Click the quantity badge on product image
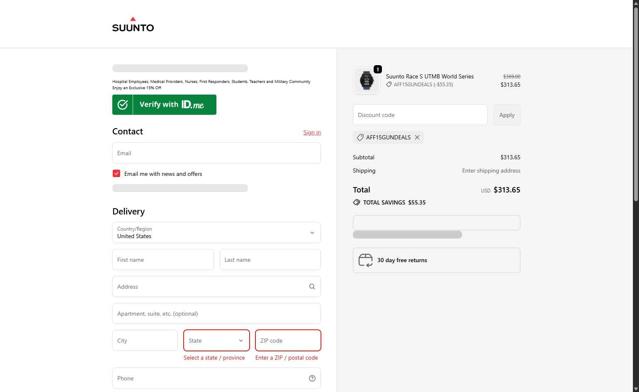 click(378, 69)
